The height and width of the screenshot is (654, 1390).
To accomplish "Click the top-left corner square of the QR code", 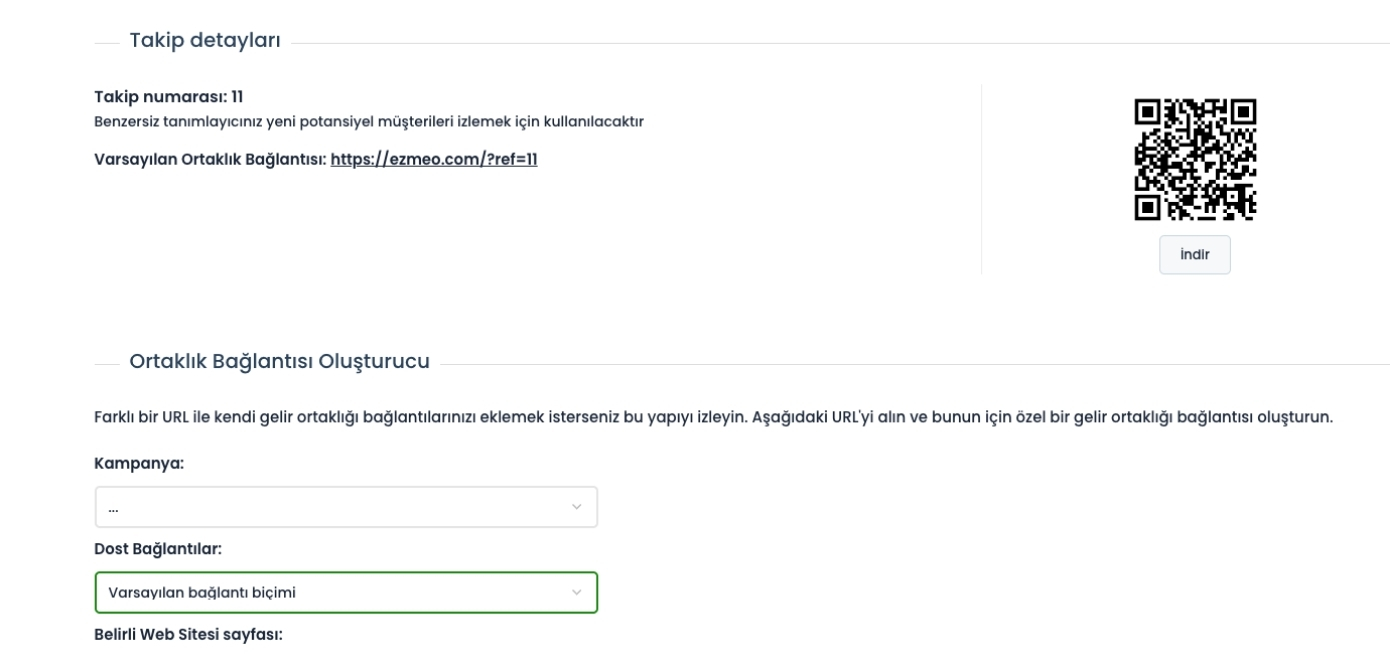I will click(x=1148, y=112).
